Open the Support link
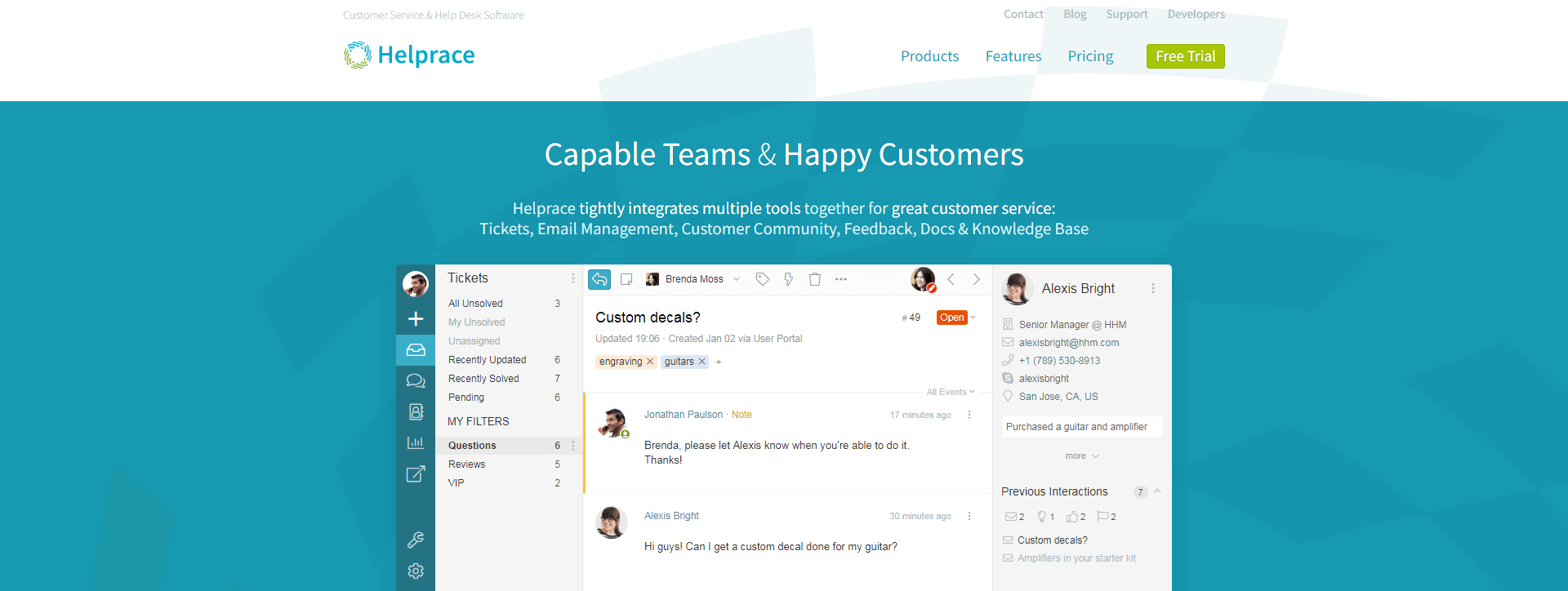 (x=1127, y=14)
